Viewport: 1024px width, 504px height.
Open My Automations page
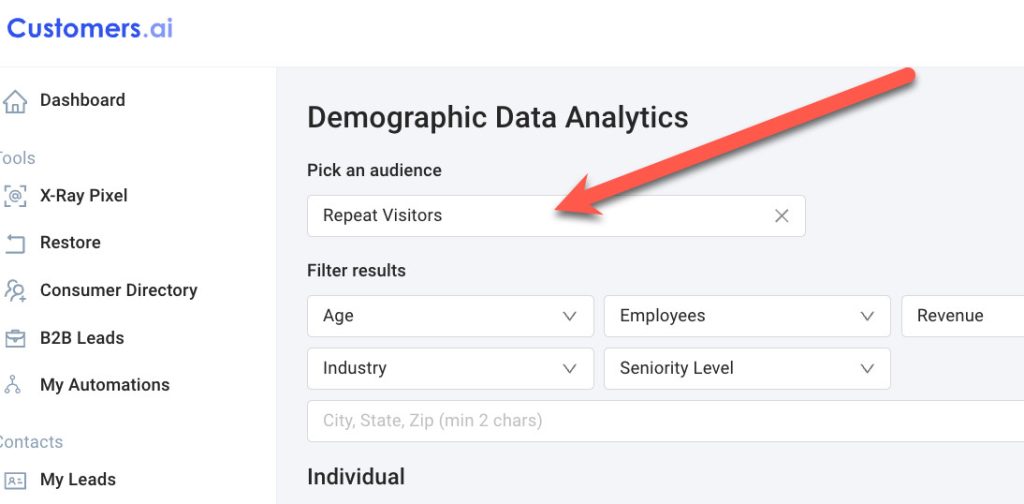click(104, 385)
